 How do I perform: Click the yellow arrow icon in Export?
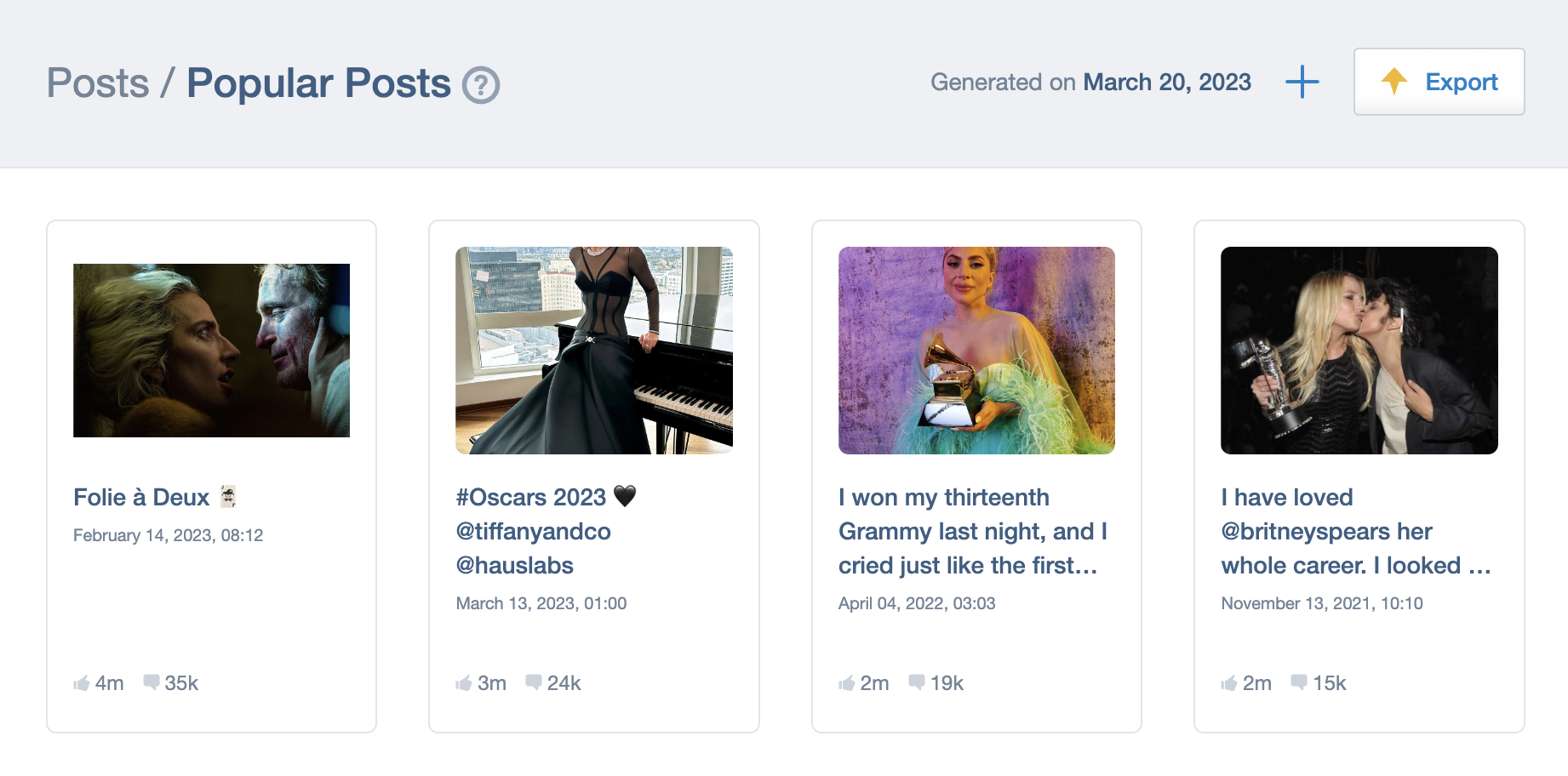click(1393, 81)
